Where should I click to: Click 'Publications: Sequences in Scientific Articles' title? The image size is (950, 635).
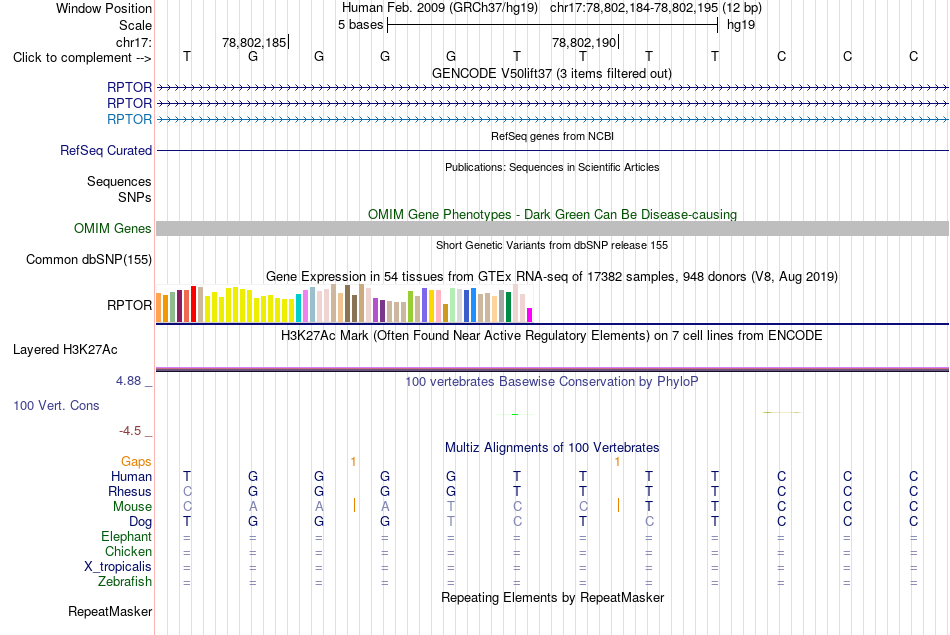point(552,167)
